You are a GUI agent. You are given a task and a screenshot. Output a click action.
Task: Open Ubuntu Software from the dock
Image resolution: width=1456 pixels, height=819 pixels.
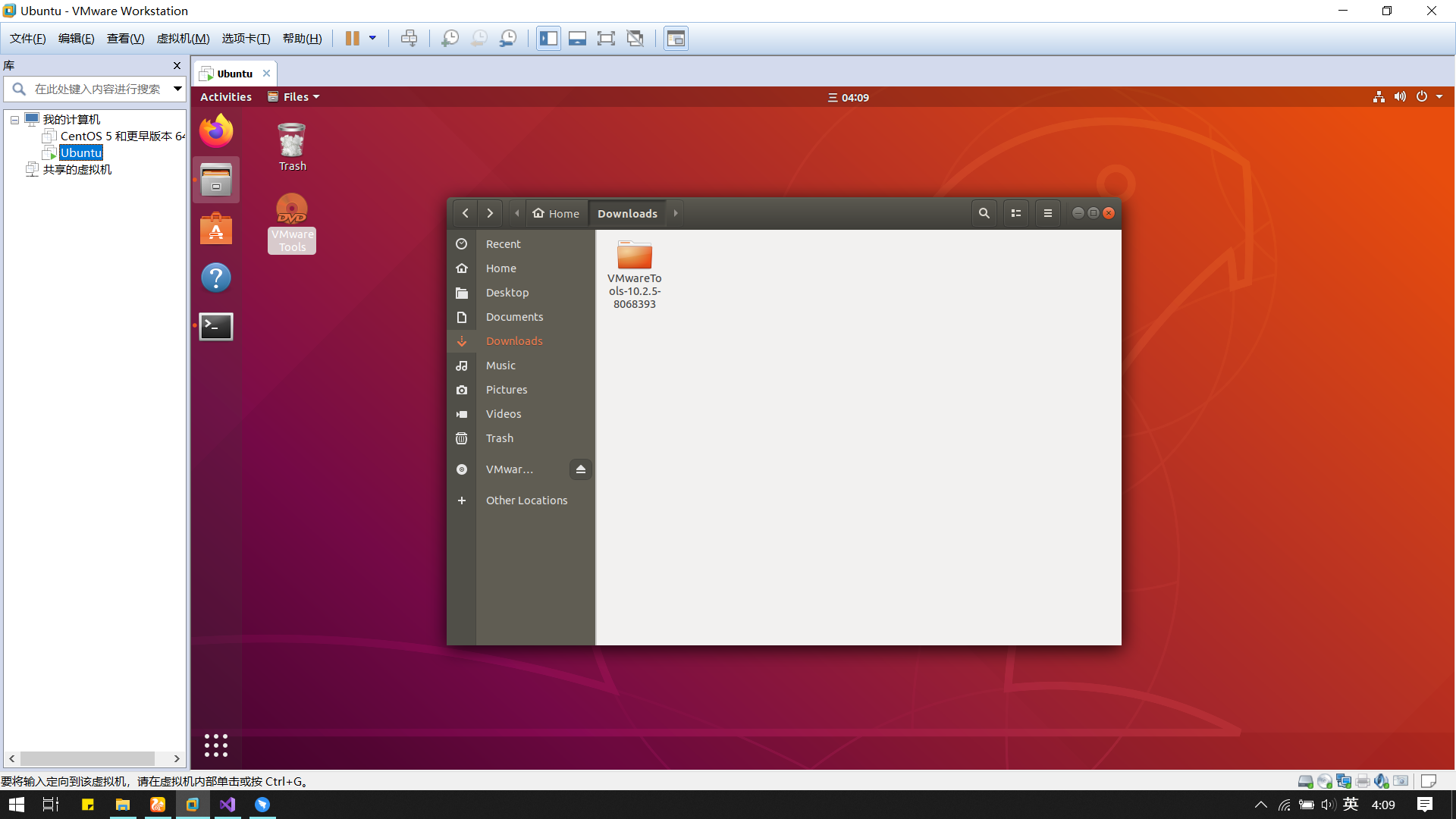tap(216, 228)
